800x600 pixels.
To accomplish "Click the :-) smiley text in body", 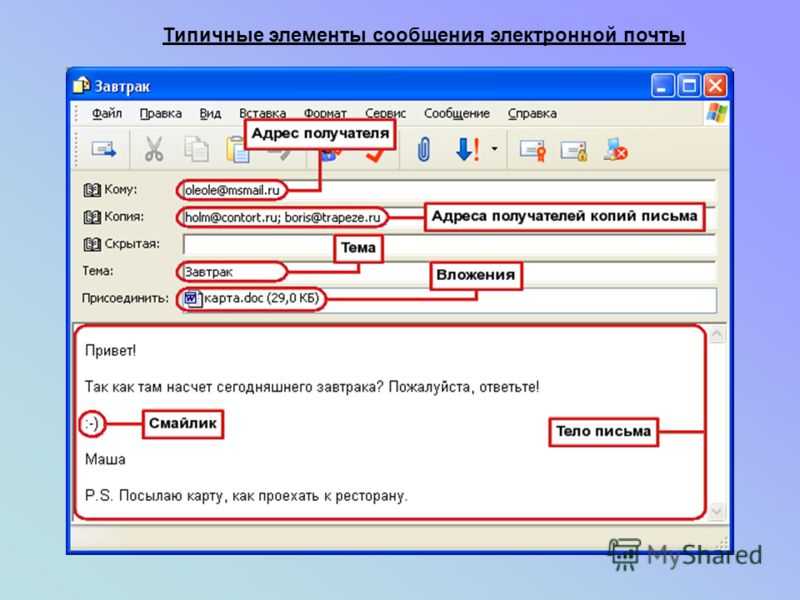I will (91, 423).
